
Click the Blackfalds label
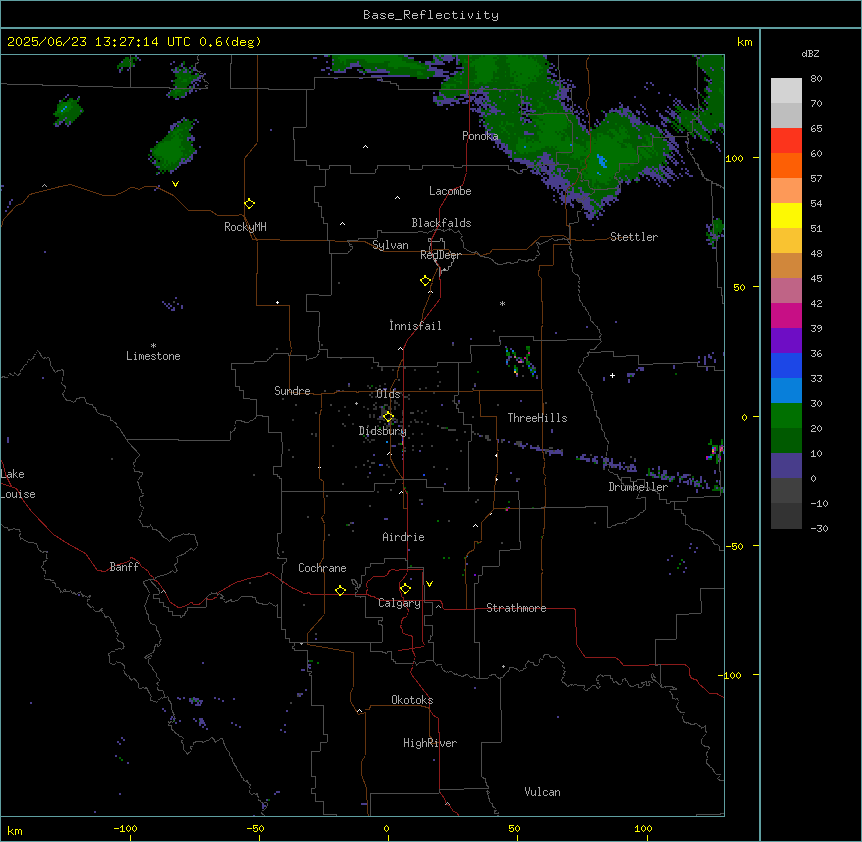[x=441, y=223]
